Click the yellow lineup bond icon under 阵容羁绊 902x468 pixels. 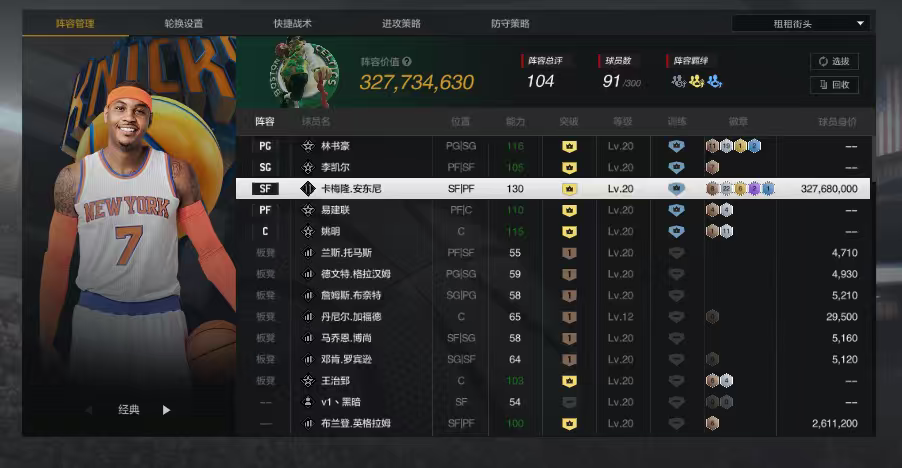pyautogui.click(x=697, y=82)
